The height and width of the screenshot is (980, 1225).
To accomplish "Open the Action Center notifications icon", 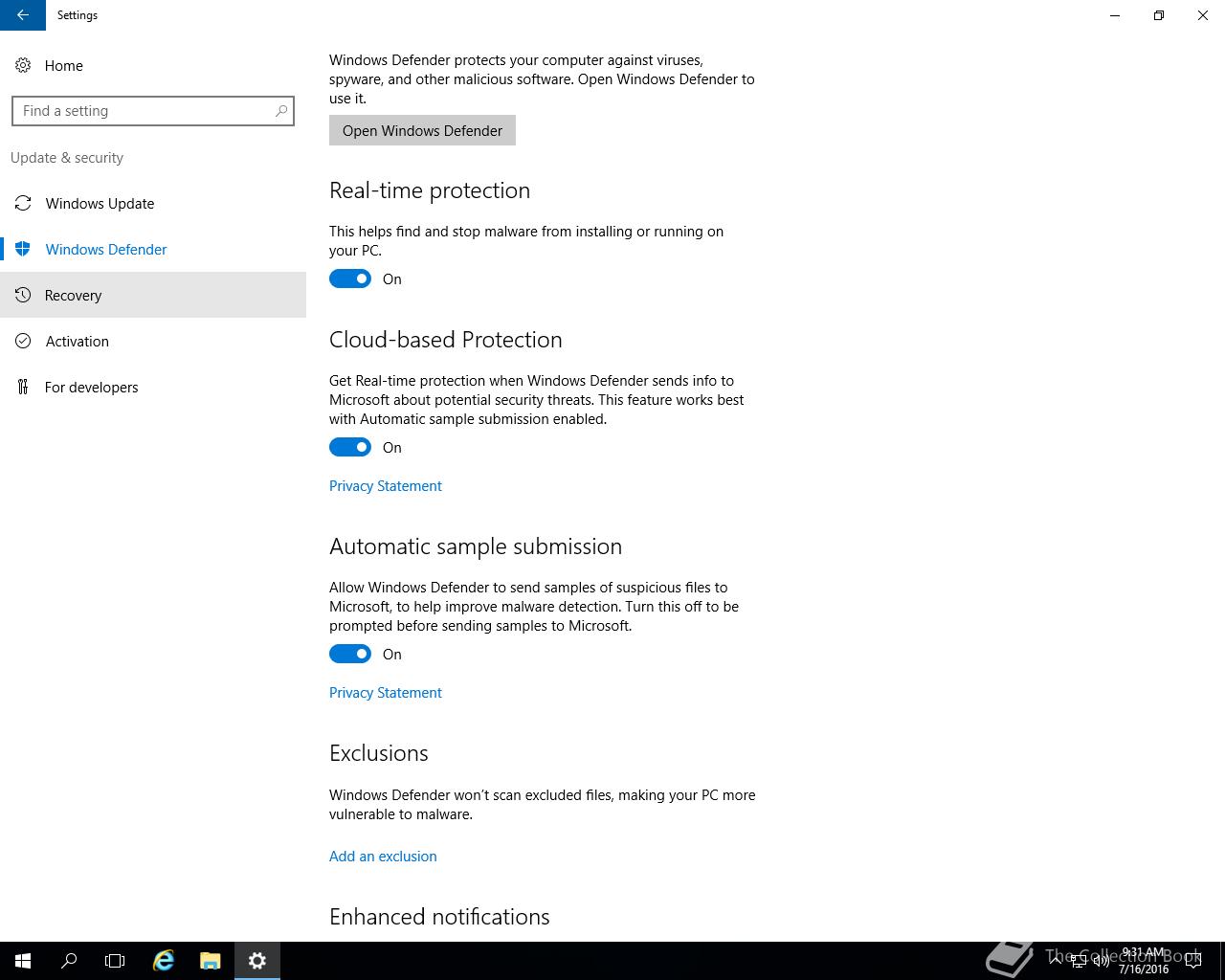I will 1193,961.
